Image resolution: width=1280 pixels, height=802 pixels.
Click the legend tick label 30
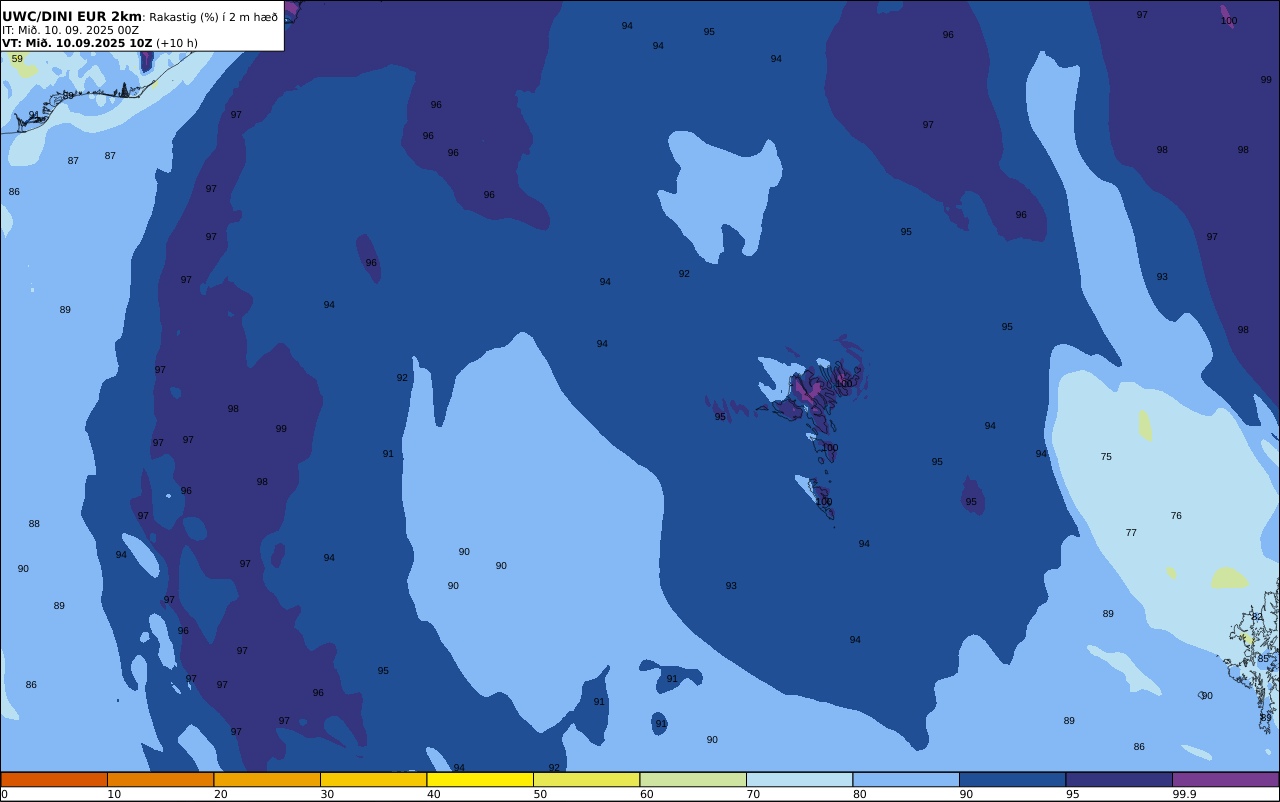[x=327, y=794]
